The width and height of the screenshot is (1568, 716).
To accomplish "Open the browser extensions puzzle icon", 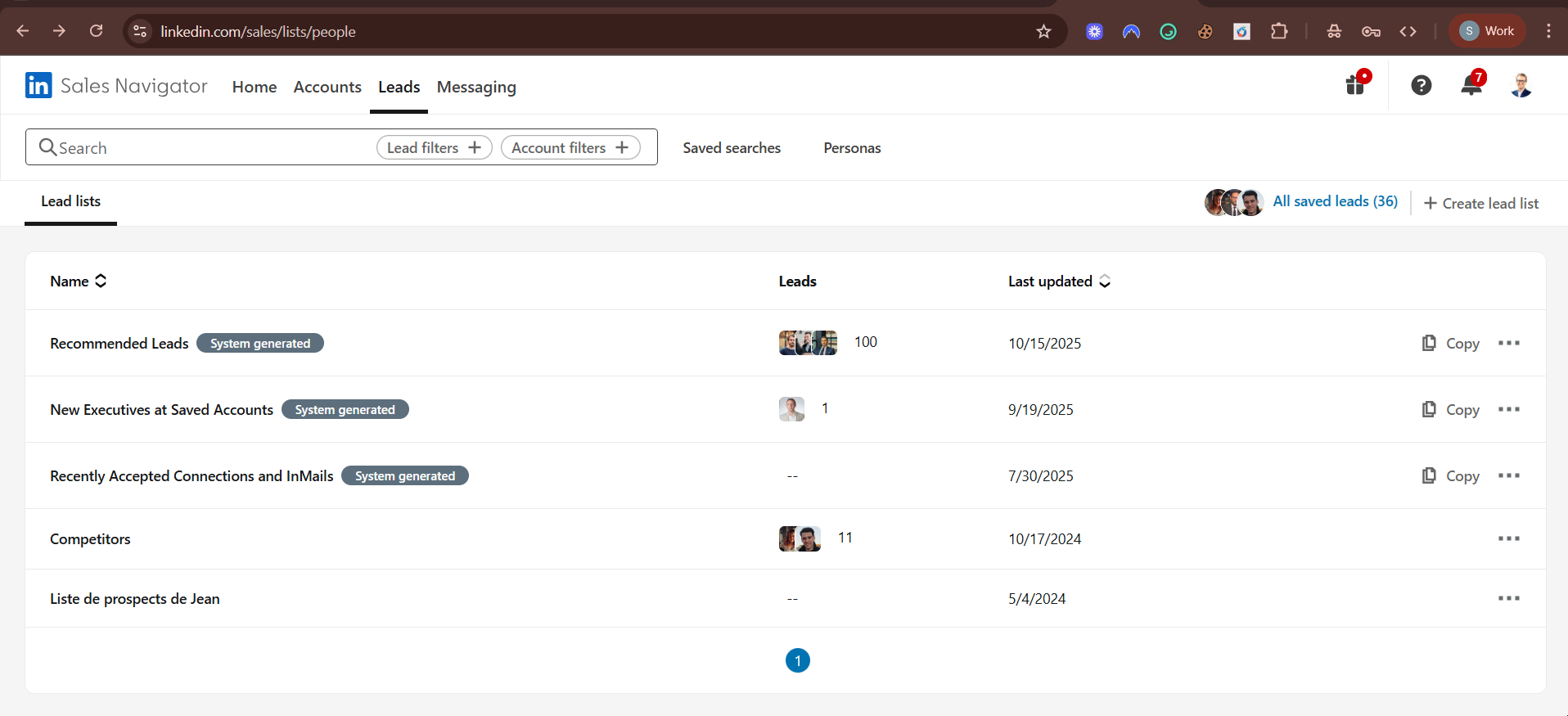I will 1279,31.
